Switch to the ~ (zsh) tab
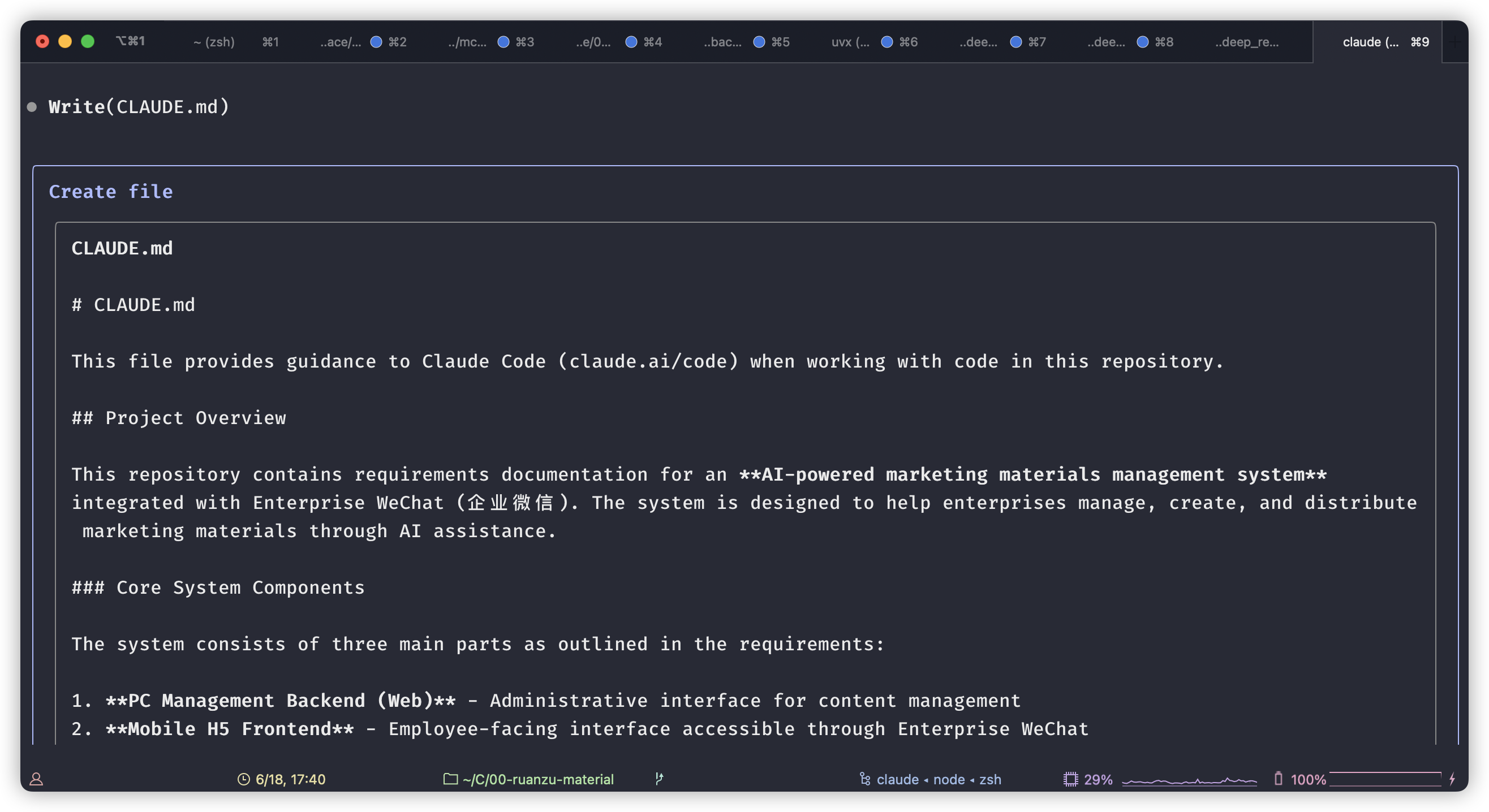The width and height of the screenshot is (1489, 812). [x=214, y=42]
